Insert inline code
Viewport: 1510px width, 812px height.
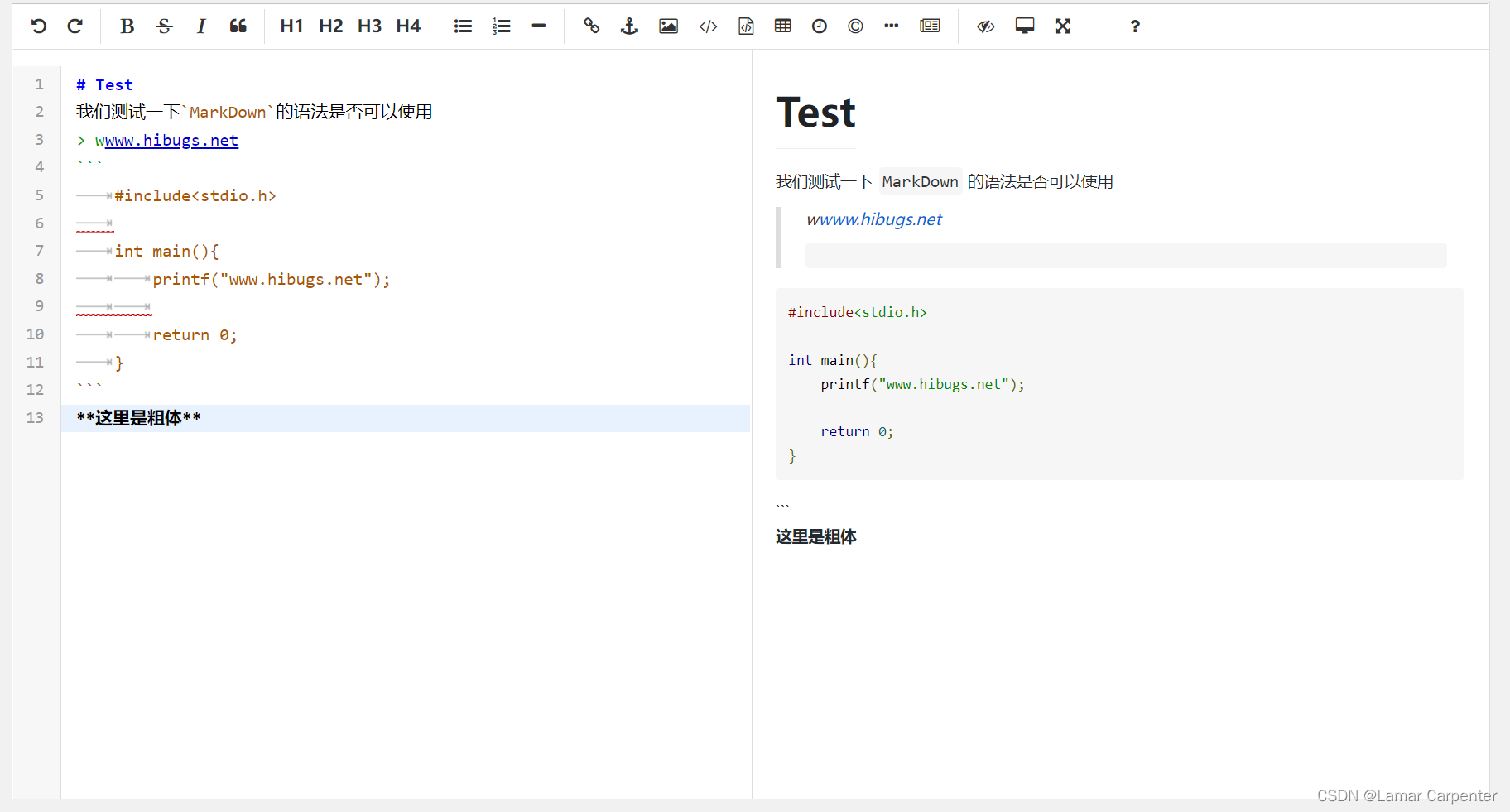pyautogui.click(x=708, y=26)
